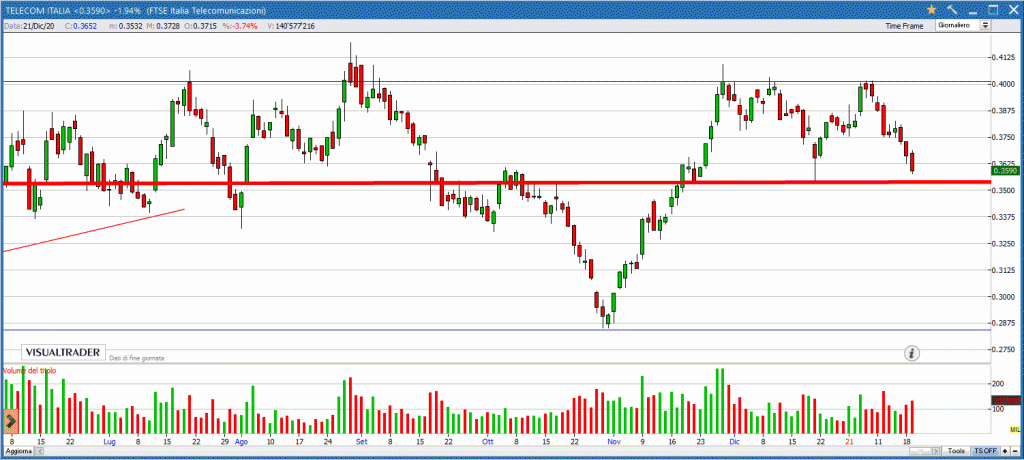Click the 'Lug' month label on date axis

[x=109, y=442]
